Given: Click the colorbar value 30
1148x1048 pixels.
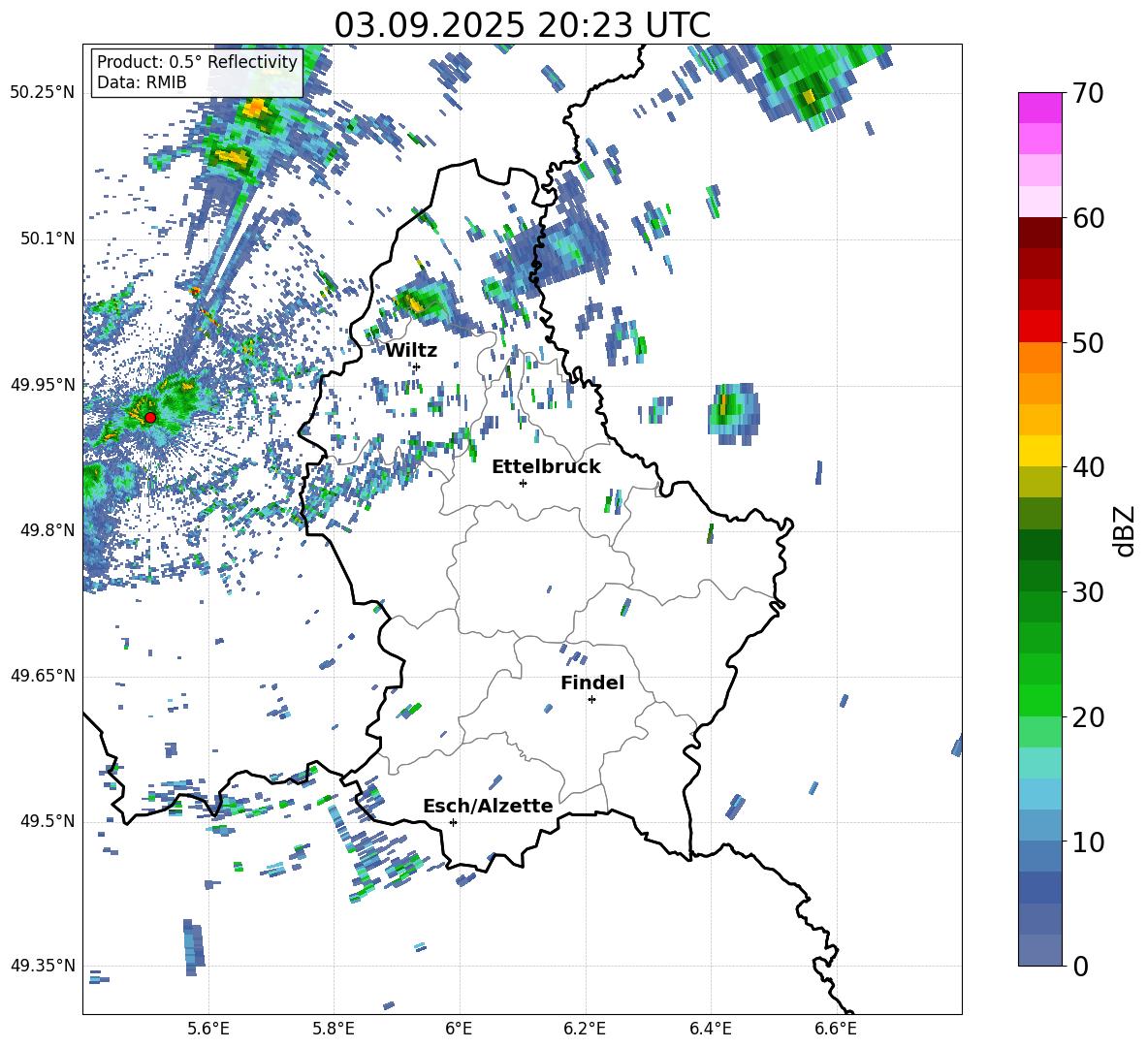Looking at the screenshot, I should point(1088,592).
